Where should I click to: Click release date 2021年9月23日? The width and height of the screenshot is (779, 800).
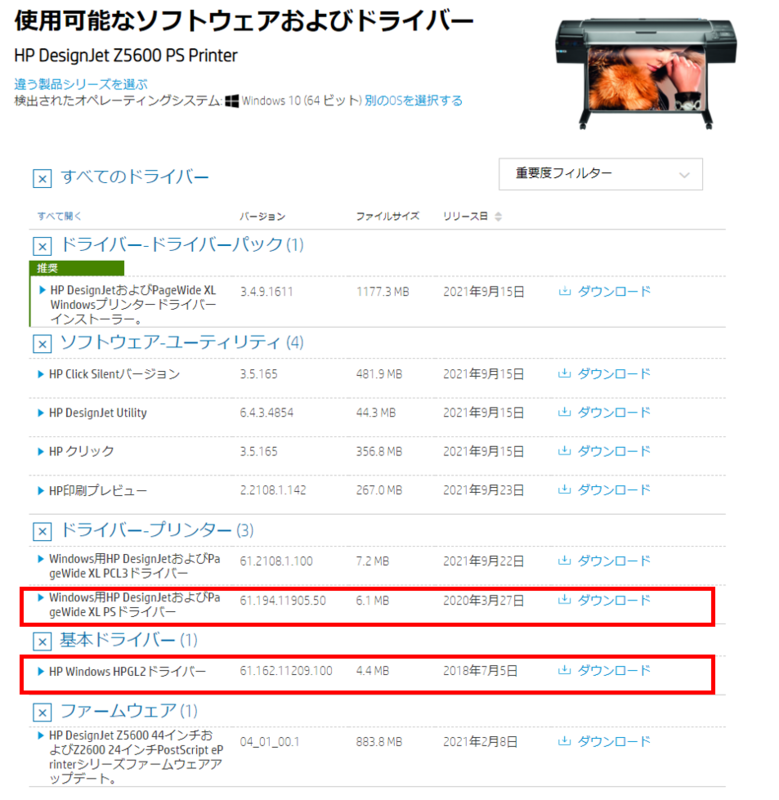pyautogui.click(x=483, y=490)
